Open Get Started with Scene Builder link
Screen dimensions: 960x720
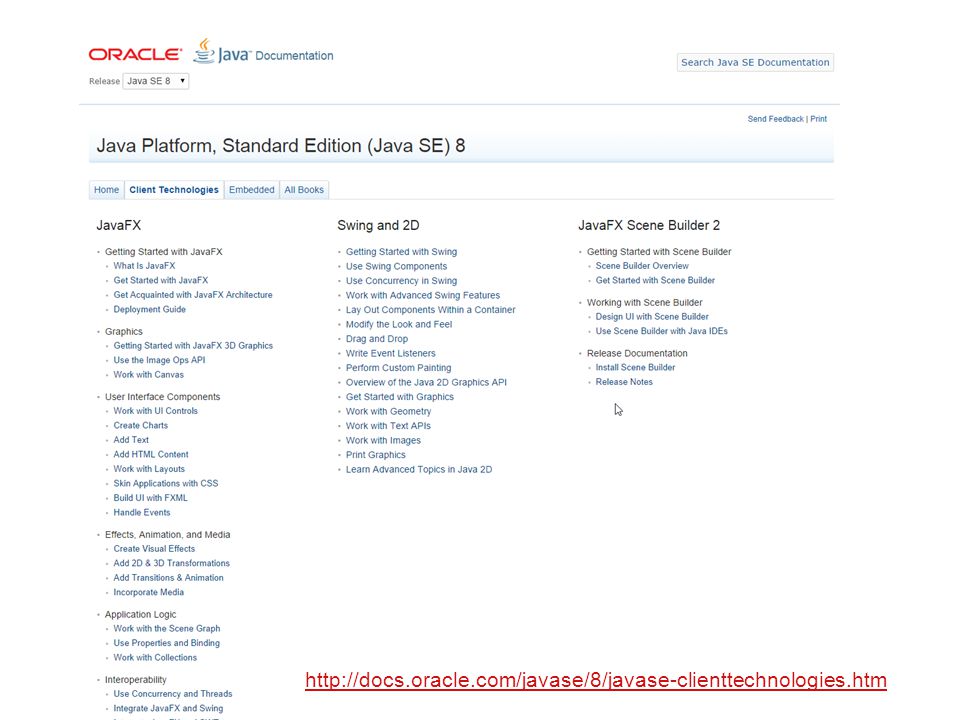[655, 280]
